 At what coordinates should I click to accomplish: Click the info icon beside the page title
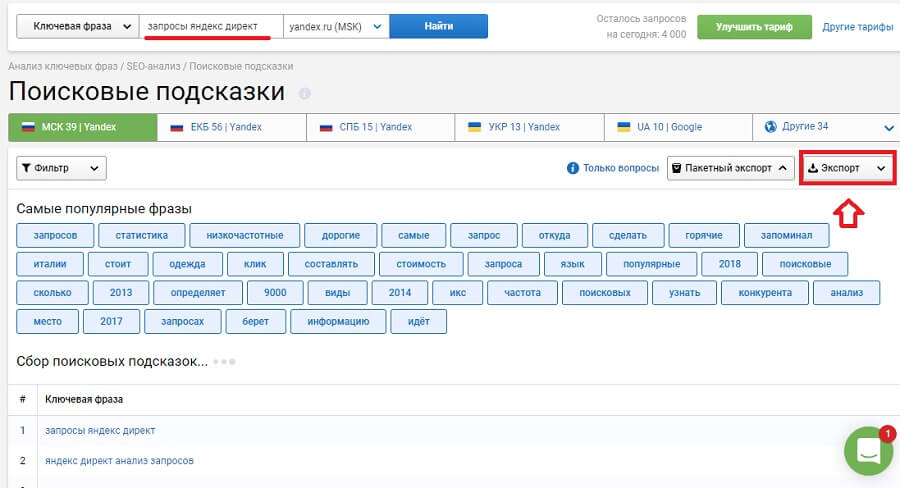coord(304,94)
